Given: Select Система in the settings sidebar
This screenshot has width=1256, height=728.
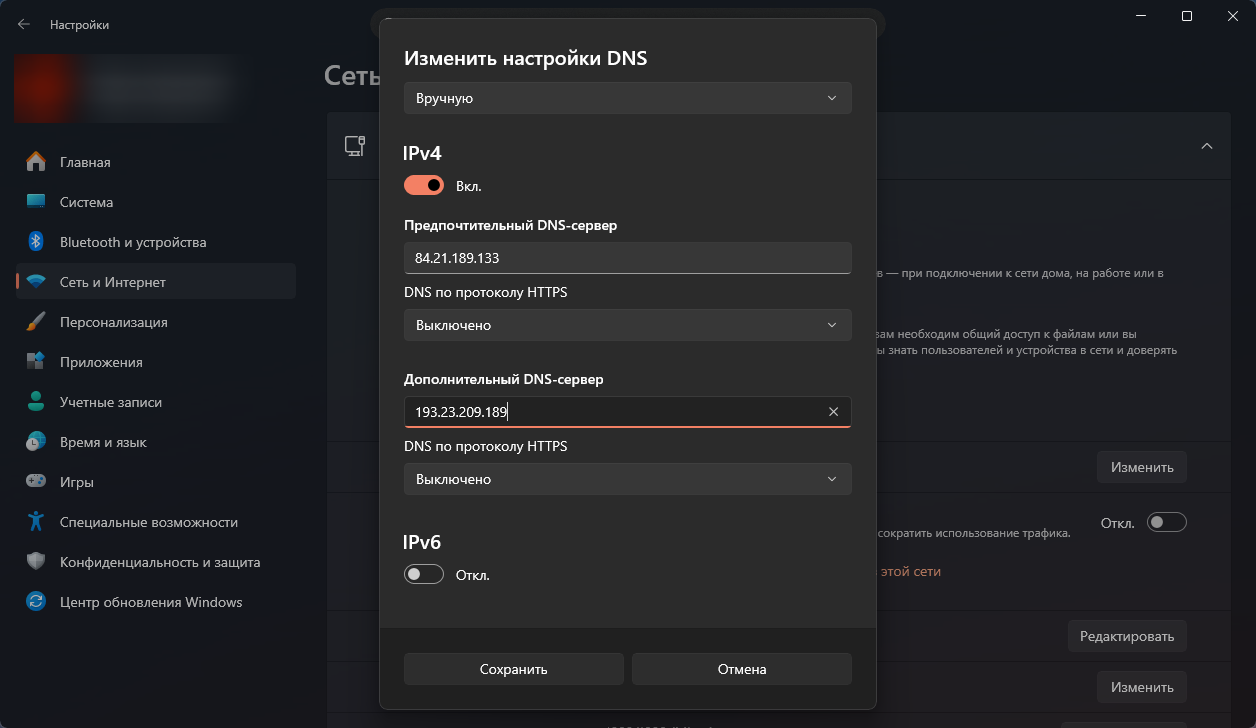Looking at the screenshot, I should (x=86, y=202).
